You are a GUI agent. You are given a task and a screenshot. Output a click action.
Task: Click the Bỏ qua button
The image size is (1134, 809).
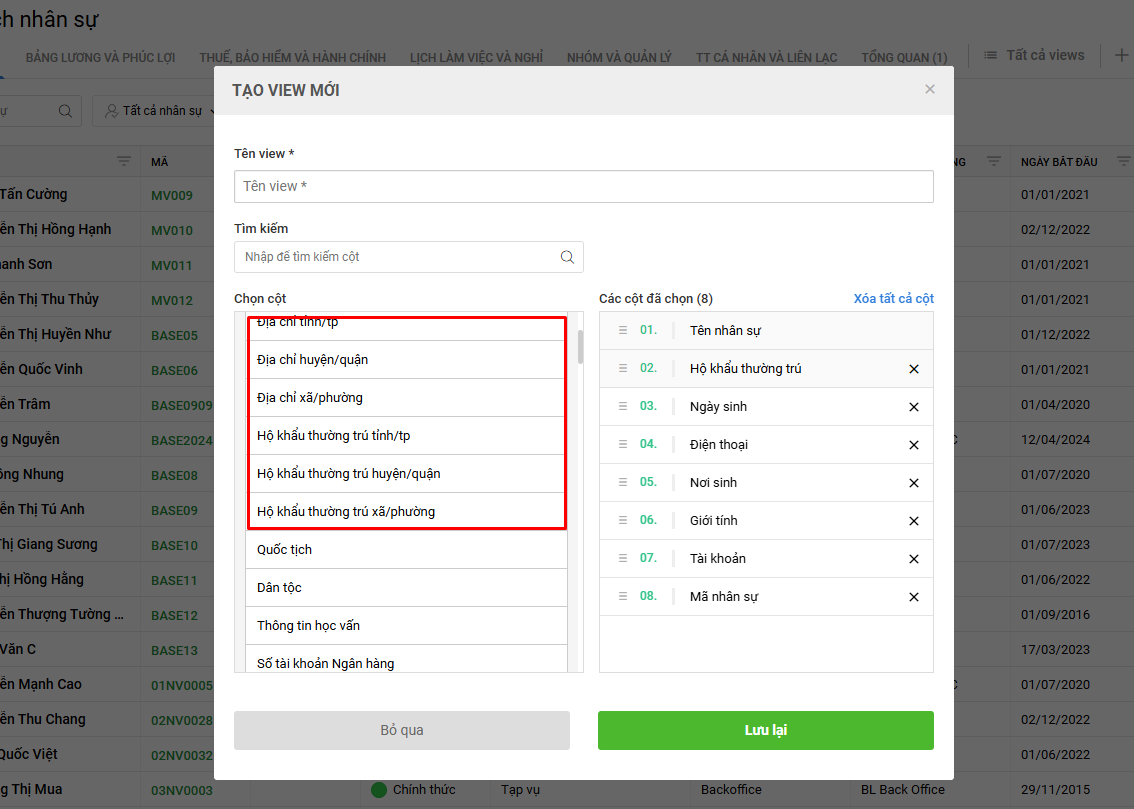(401, 730)
